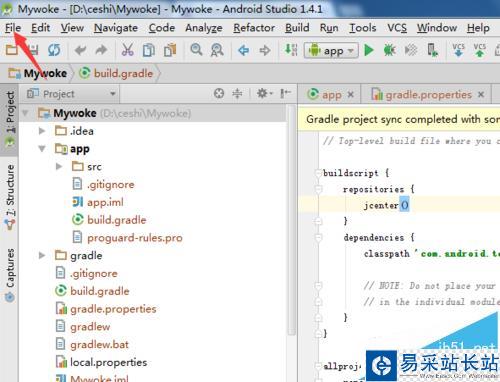Select proguard-rules.pro file
Screen dimensions: 500x382
coord(135,238)
